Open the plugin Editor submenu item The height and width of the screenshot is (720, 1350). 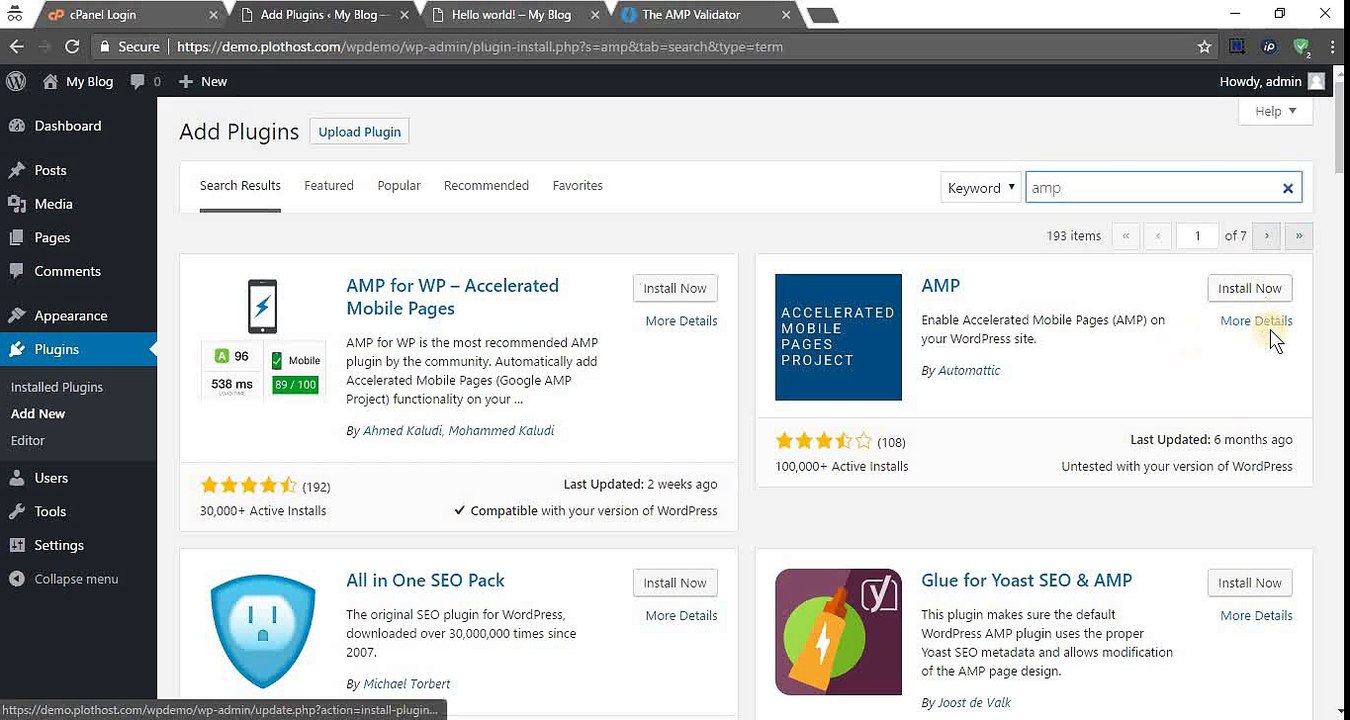[x=28, y=440]
